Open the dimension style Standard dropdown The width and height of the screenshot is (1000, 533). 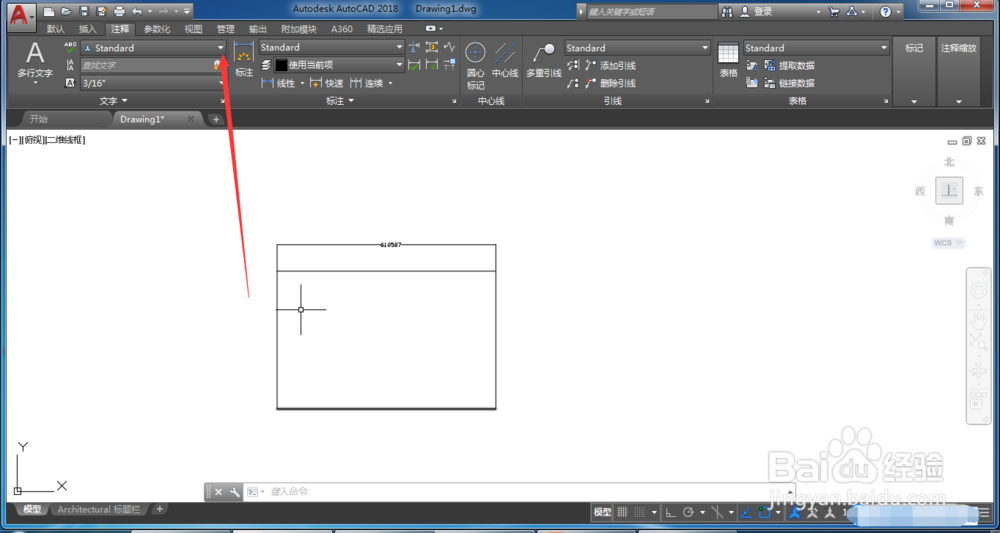[x=332, y=47]
